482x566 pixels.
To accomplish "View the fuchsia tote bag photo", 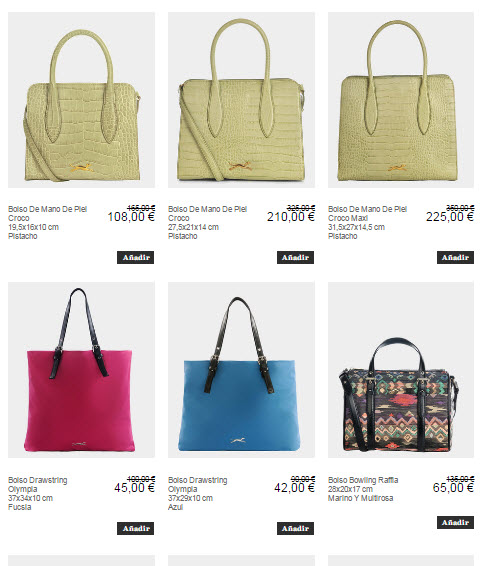I will [81, 370].
